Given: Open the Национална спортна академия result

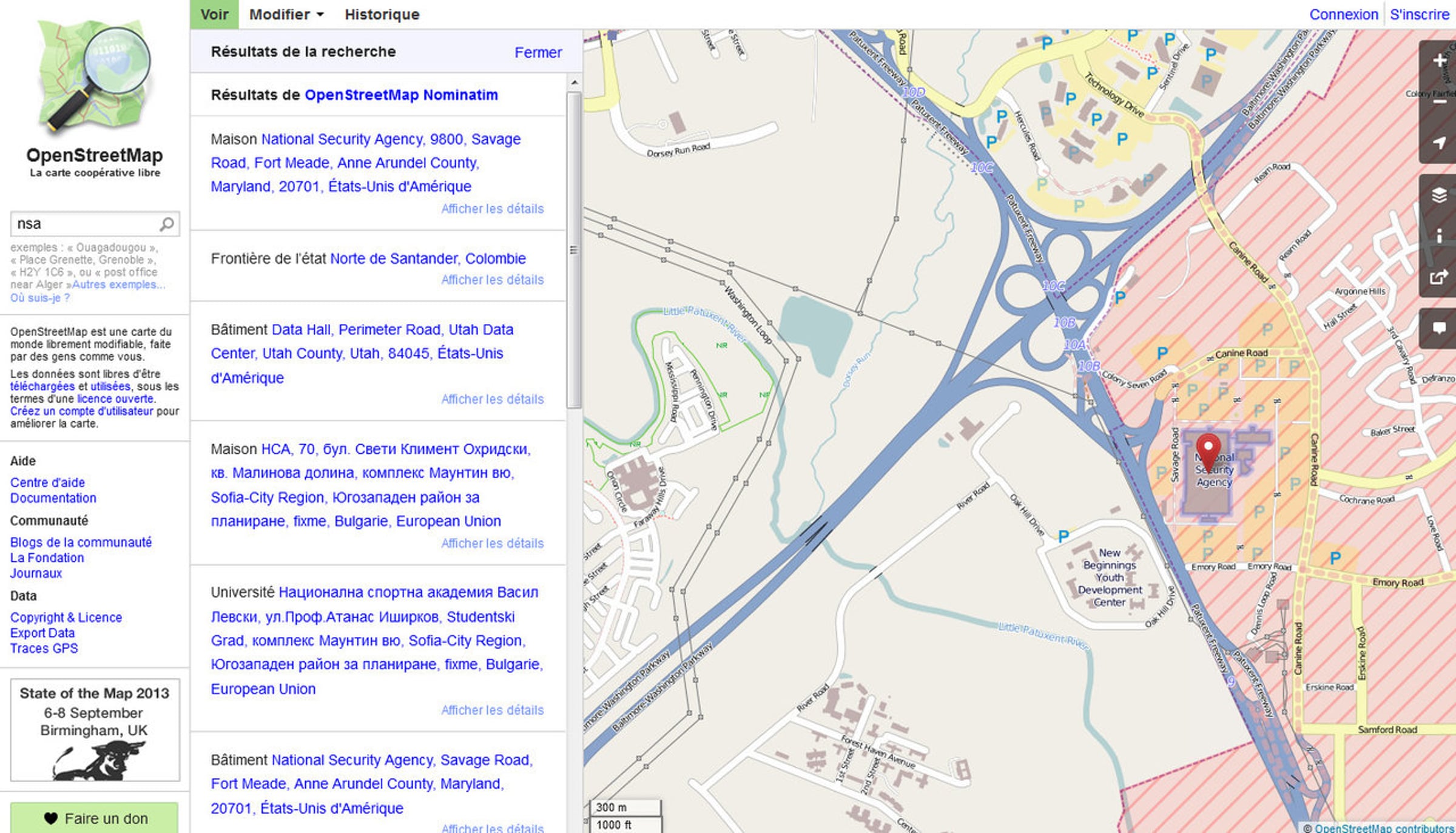Looking at the screenshot, I should point(377,640).
